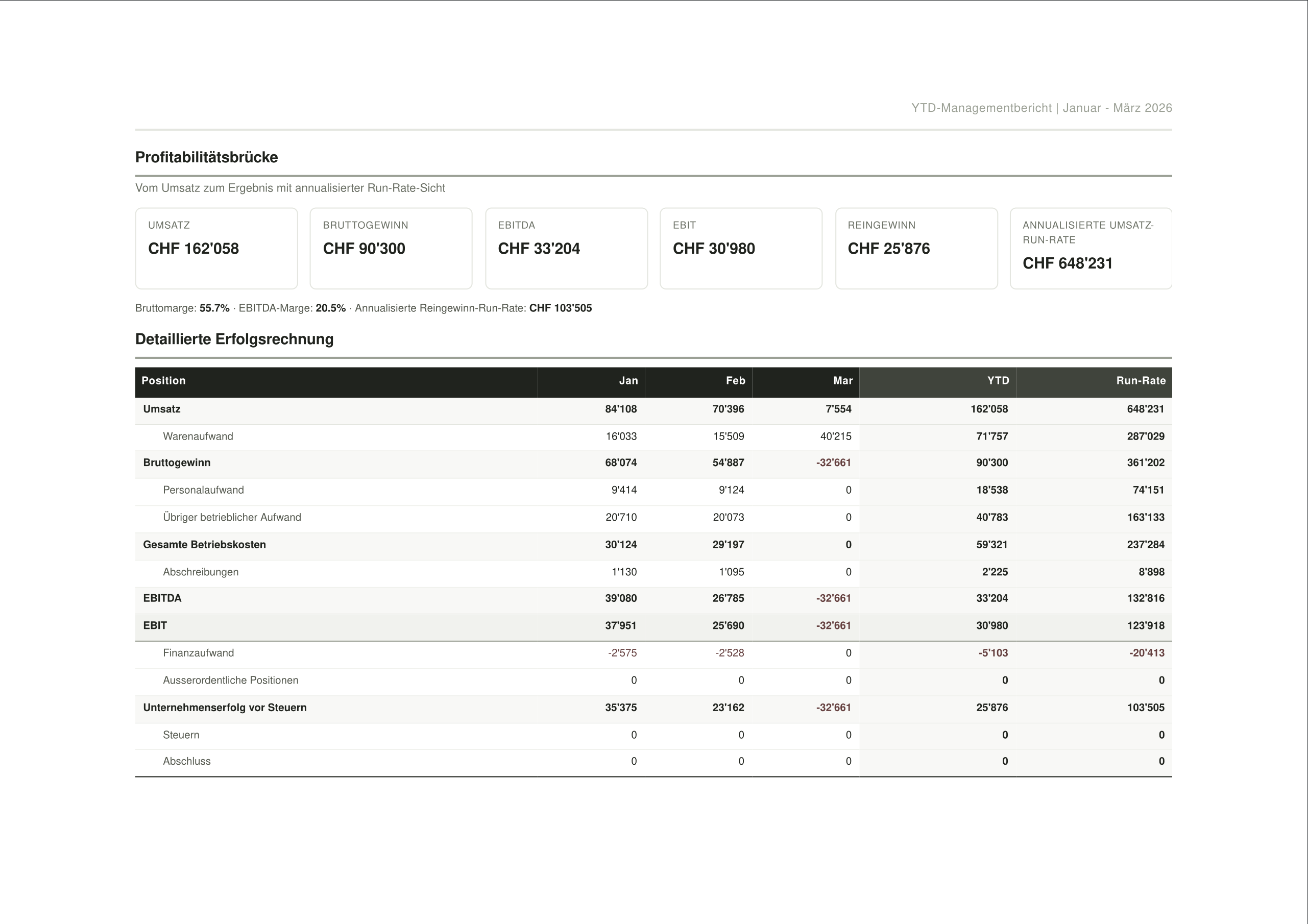Screen dimensions: 1308x924
Task: Select the Finanzaufwand row
Action: point(399,653)
